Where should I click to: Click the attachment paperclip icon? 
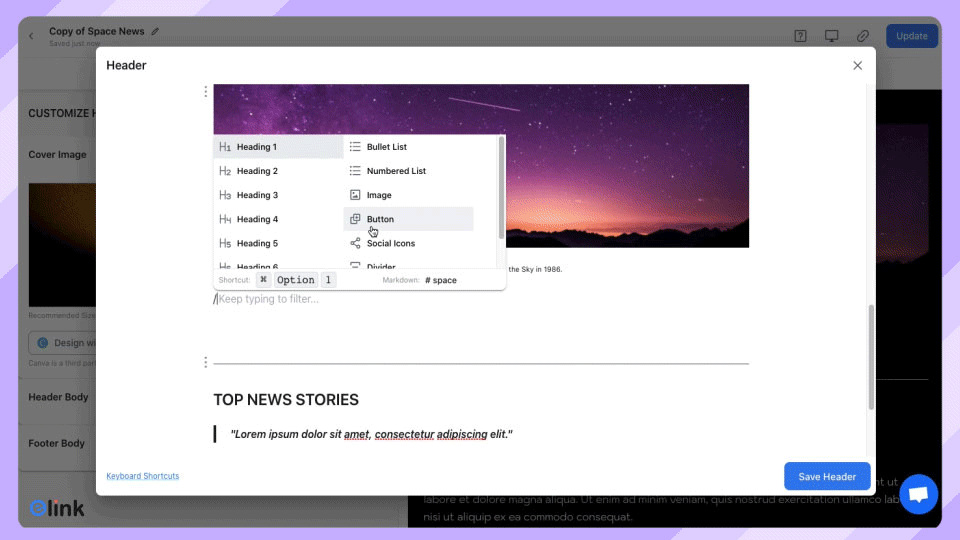tap(863, 36)
